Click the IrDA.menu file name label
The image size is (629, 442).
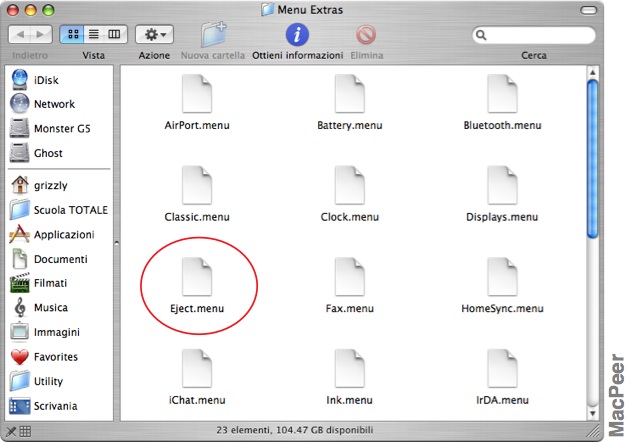tap(502, 400)
